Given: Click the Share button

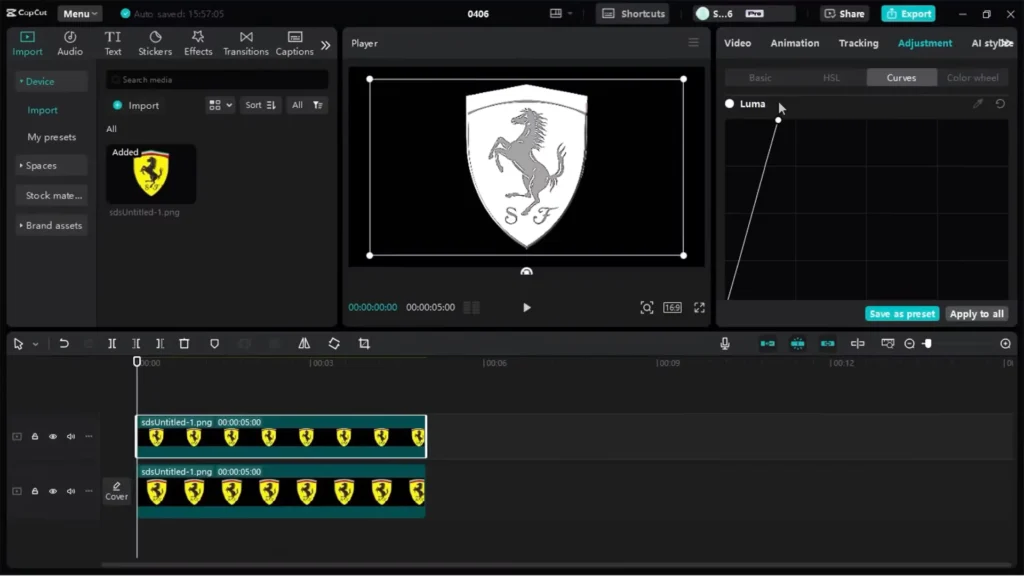Looking at the screenshot, I should (844, 14).
